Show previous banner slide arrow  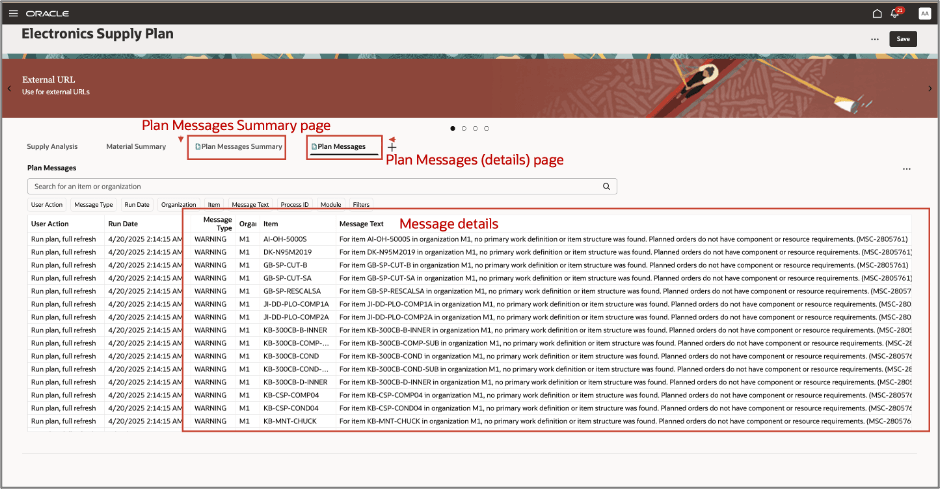pos(9,88)
